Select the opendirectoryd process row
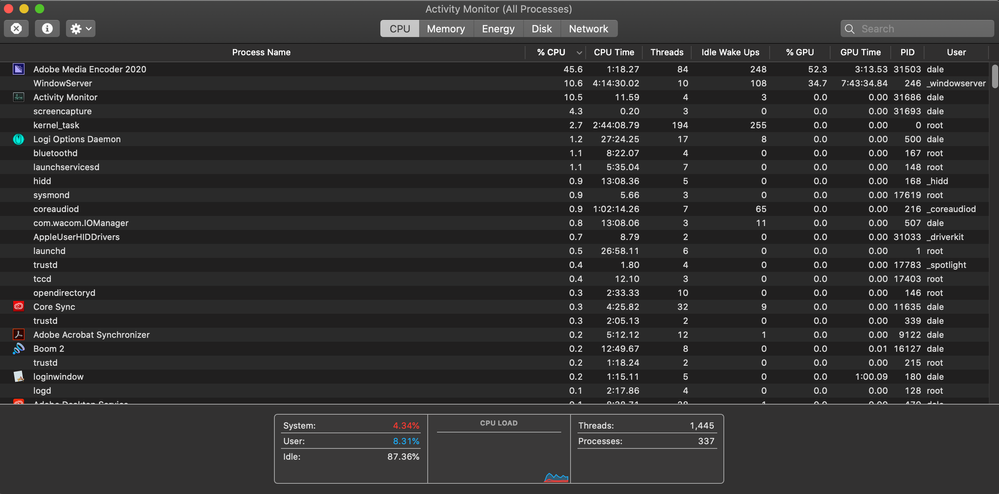 tap(495, 293)
